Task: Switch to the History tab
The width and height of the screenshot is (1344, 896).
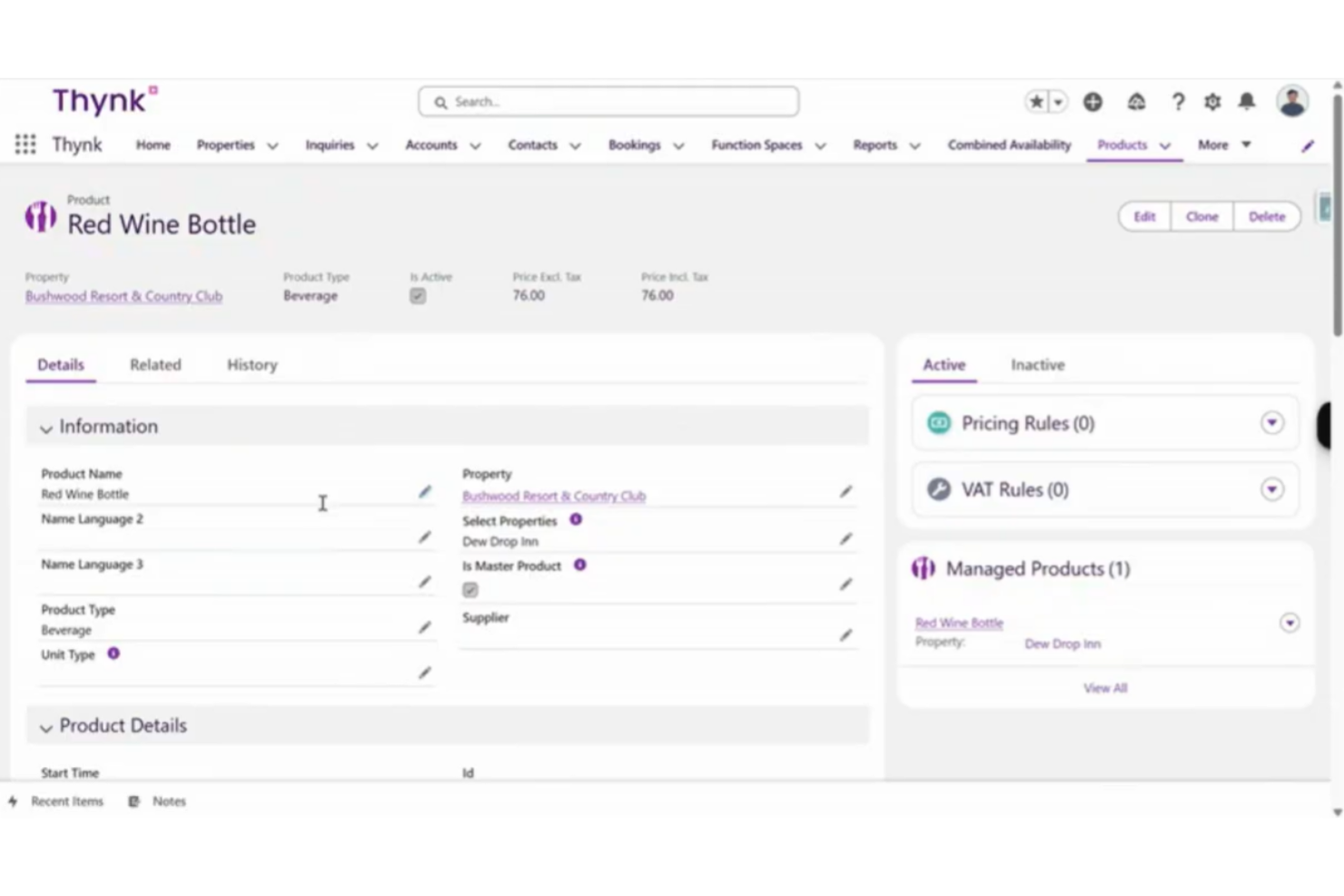Action: [252, 365]
